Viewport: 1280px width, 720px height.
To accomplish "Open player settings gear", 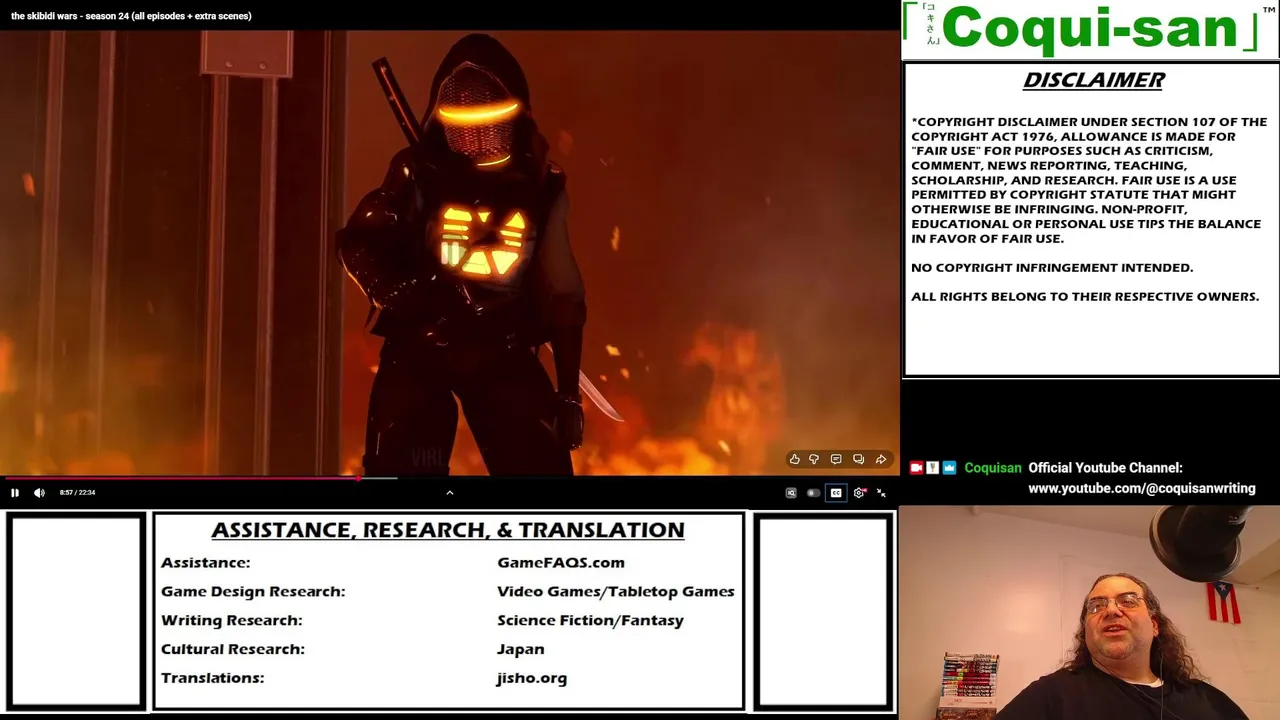I will coord(859,492).
